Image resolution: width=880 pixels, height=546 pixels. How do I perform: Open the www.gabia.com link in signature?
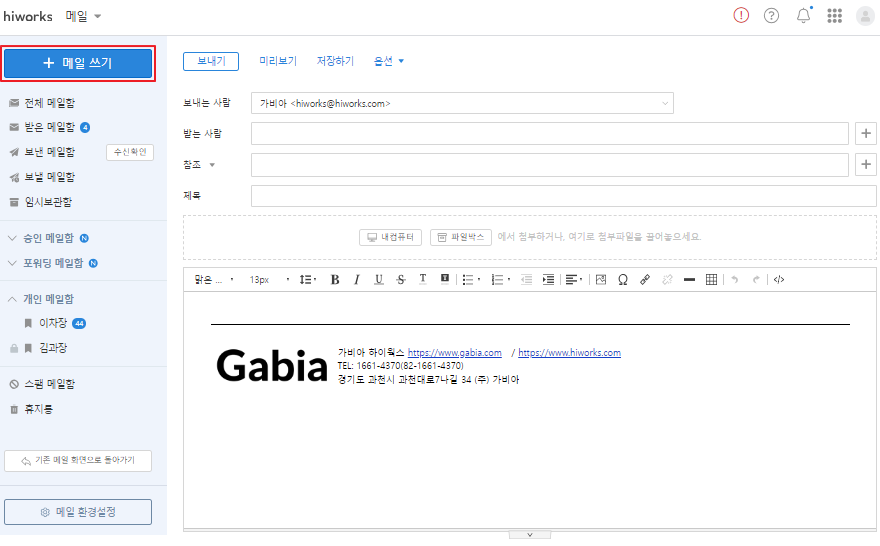coord(454,353)
